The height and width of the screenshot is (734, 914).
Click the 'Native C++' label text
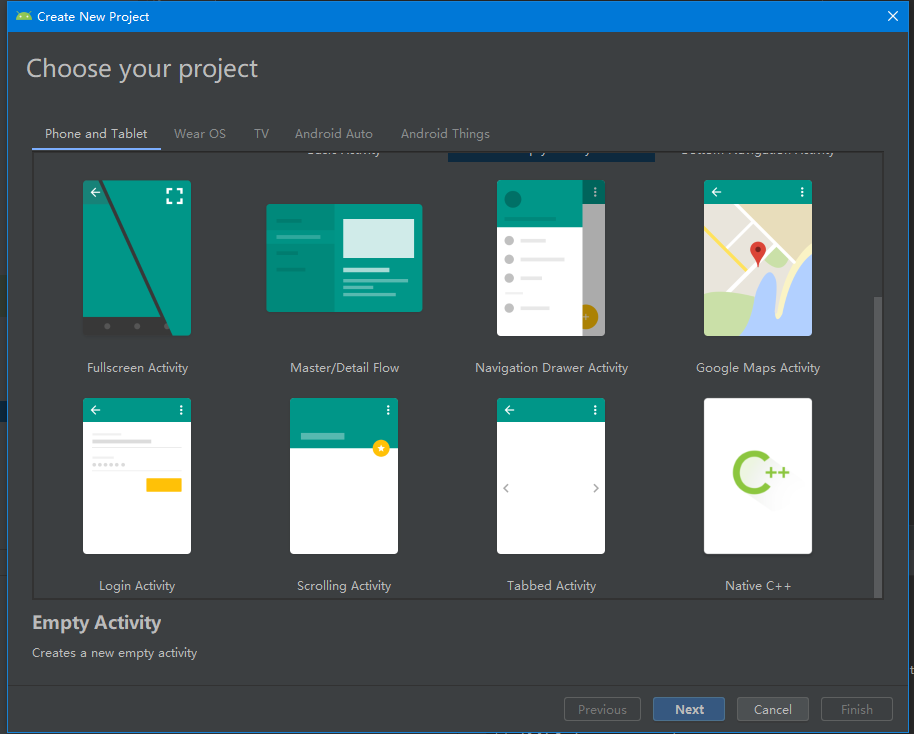[758, 586]
